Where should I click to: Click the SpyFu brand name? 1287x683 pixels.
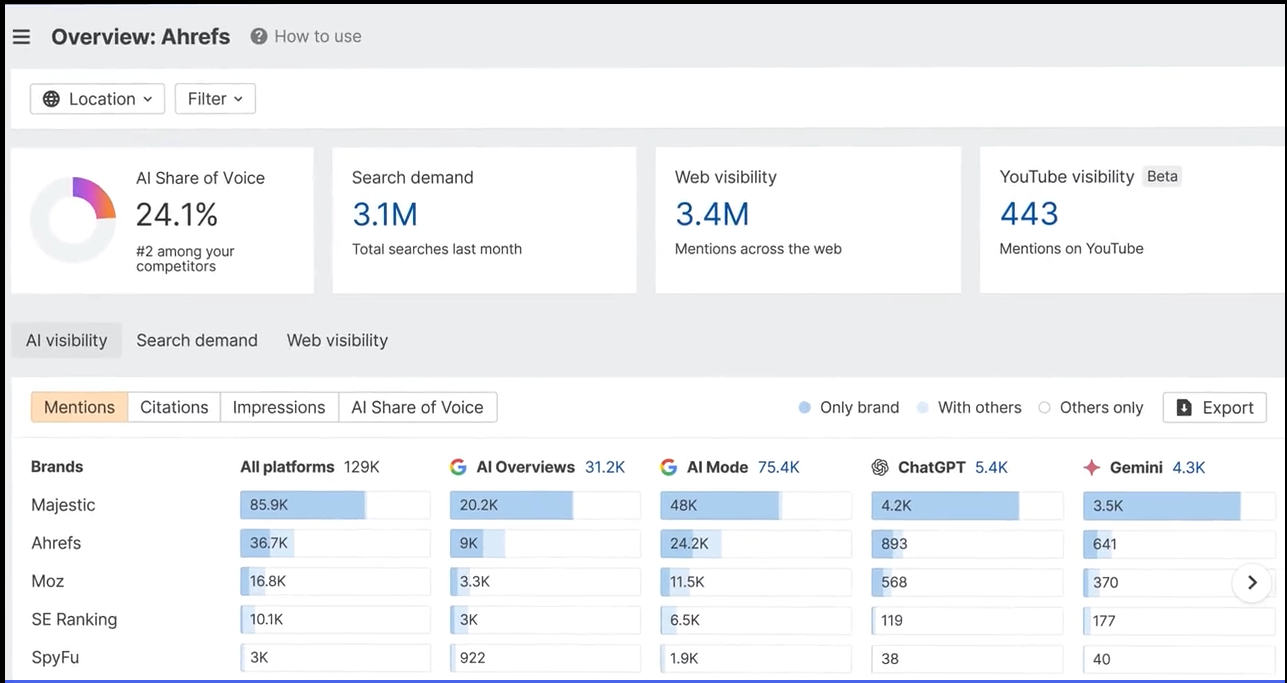click(x=55, y=657)
